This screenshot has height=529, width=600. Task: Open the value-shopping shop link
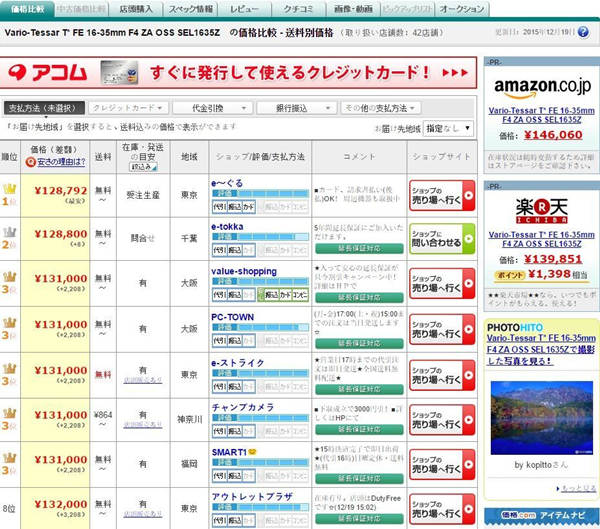(244, 271)
